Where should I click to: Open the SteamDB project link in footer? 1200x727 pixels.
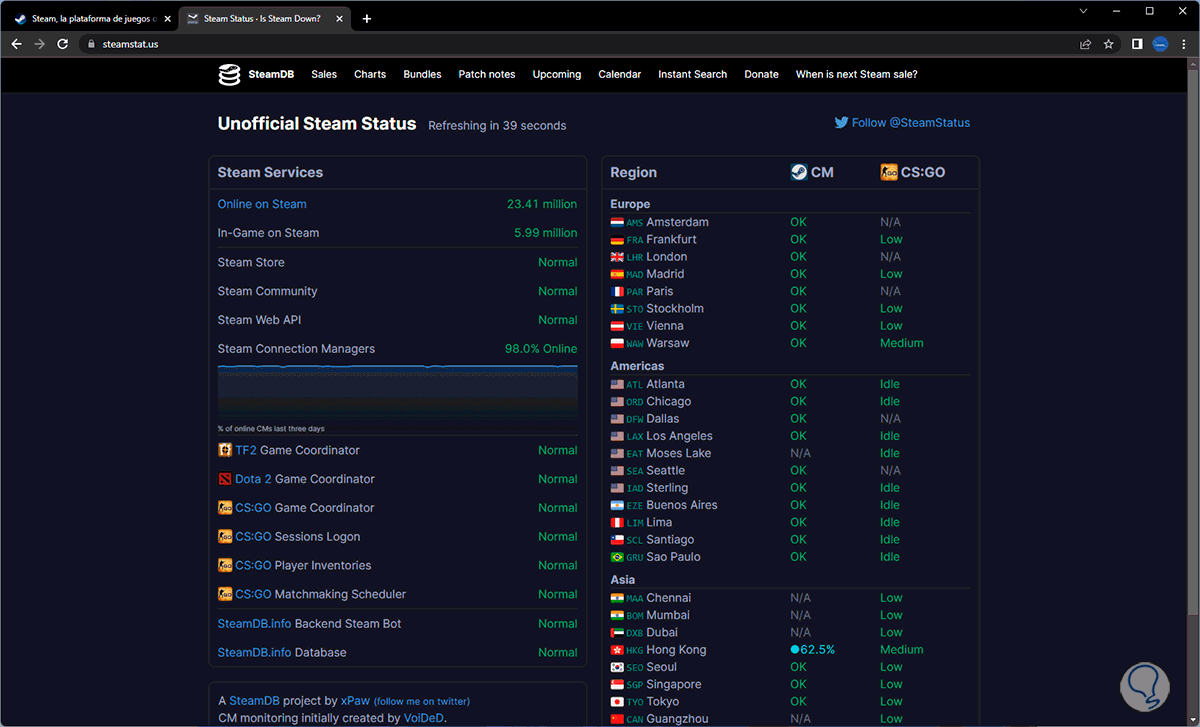252,701
